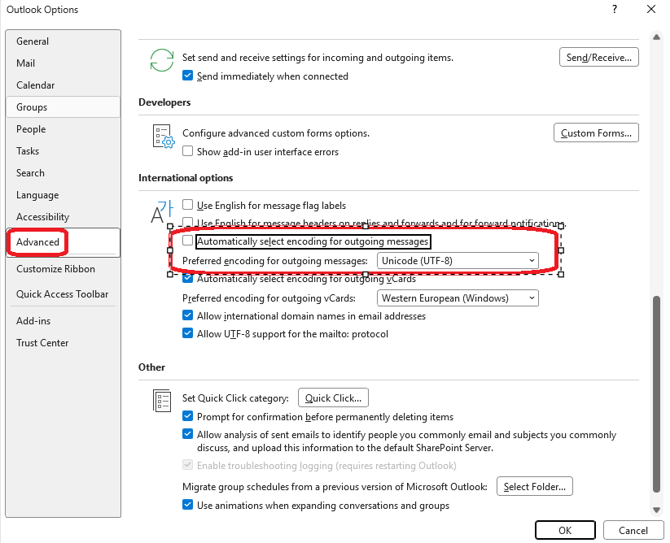Toggle Show add-in user interface errors
This screenshot has height=543, width=670.
coord(188,152)
